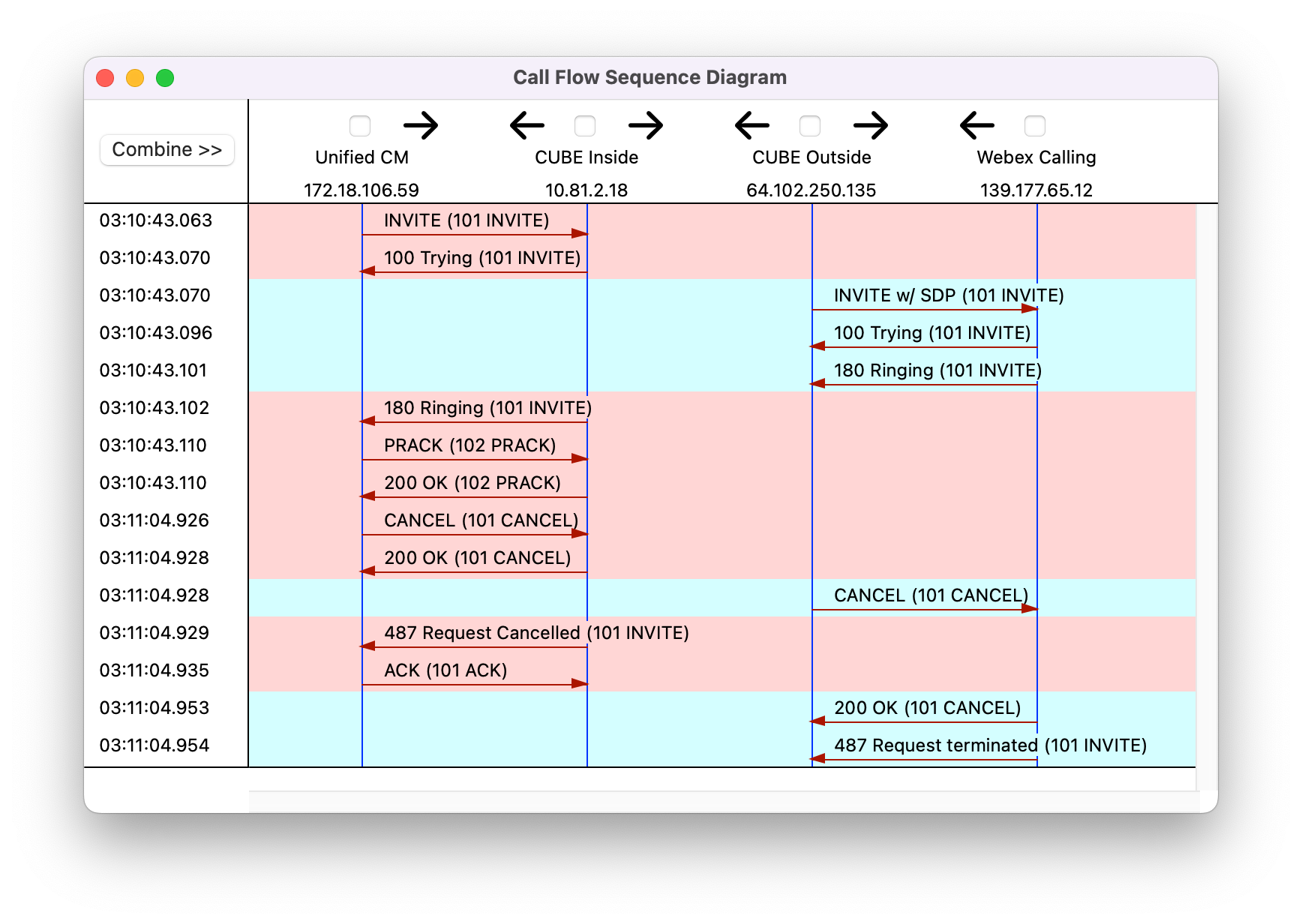Open INVITE w/ SDP message
The width and height of the screenshot is (1302, 924).
(x=949, y=295)
